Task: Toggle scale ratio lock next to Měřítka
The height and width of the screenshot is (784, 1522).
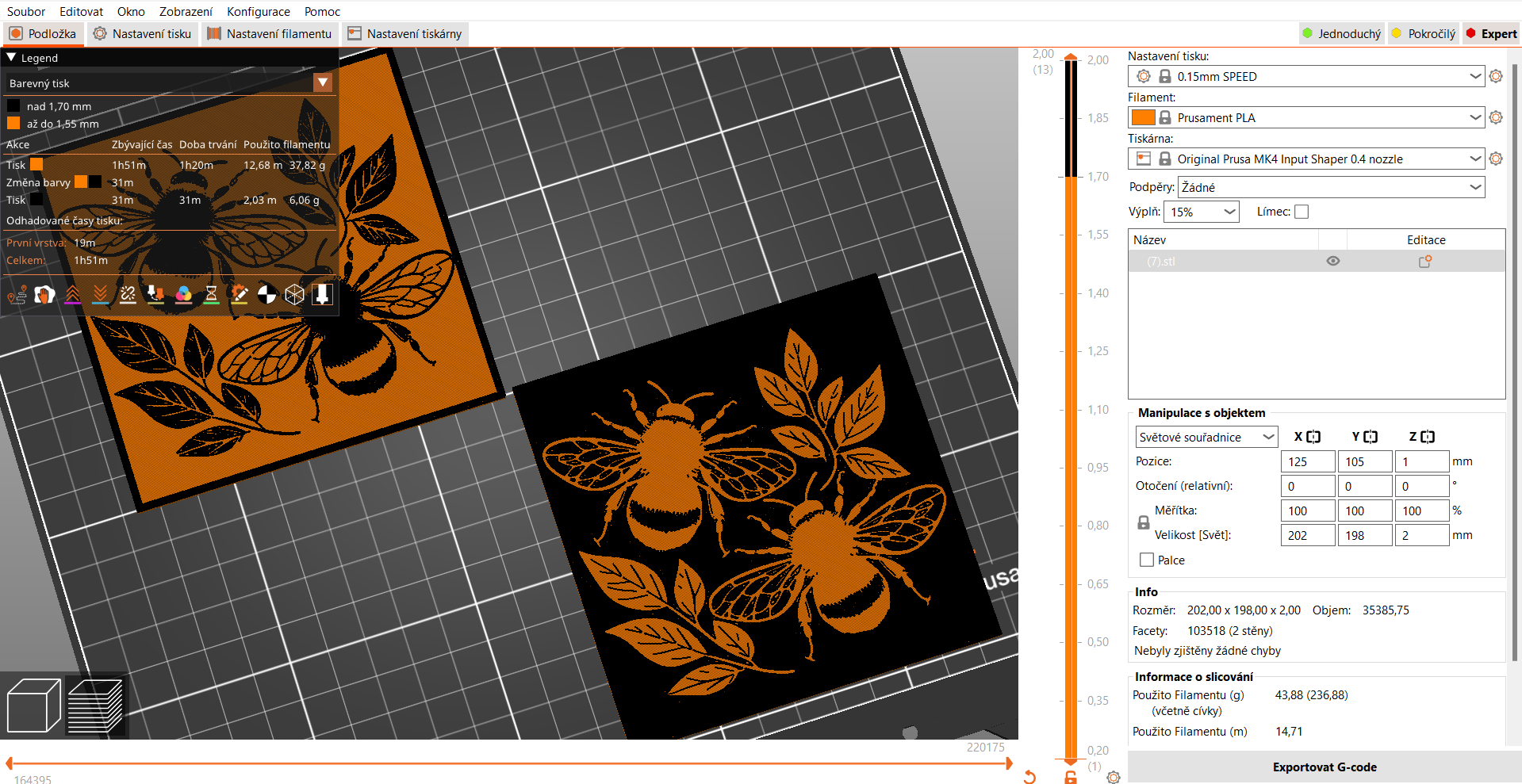Action: click(1143, 523)
